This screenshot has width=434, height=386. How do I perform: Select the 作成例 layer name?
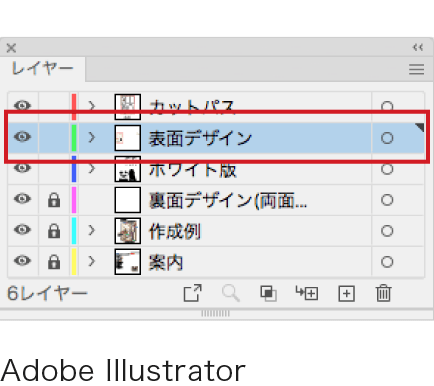tap(175, 231)
